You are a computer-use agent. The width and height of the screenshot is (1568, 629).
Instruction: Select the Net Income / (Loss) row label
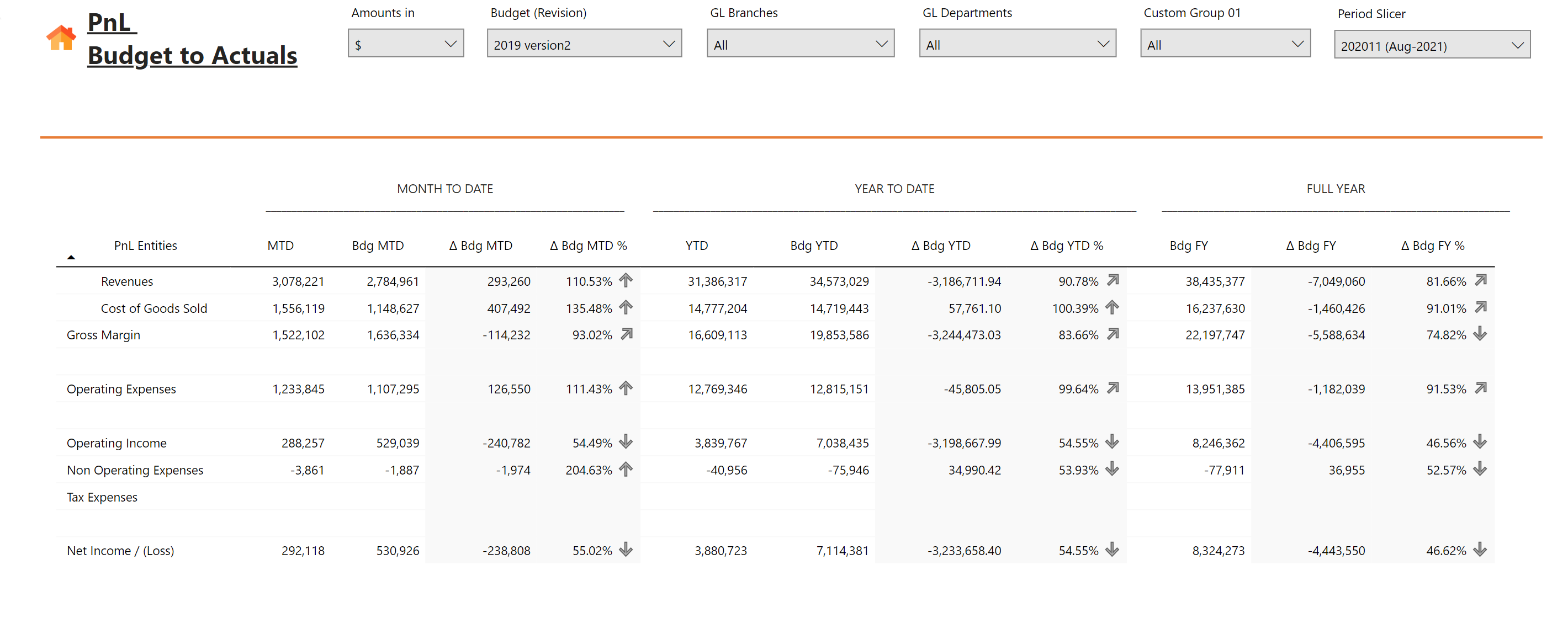pyautogui.click(x=120, y=551)
